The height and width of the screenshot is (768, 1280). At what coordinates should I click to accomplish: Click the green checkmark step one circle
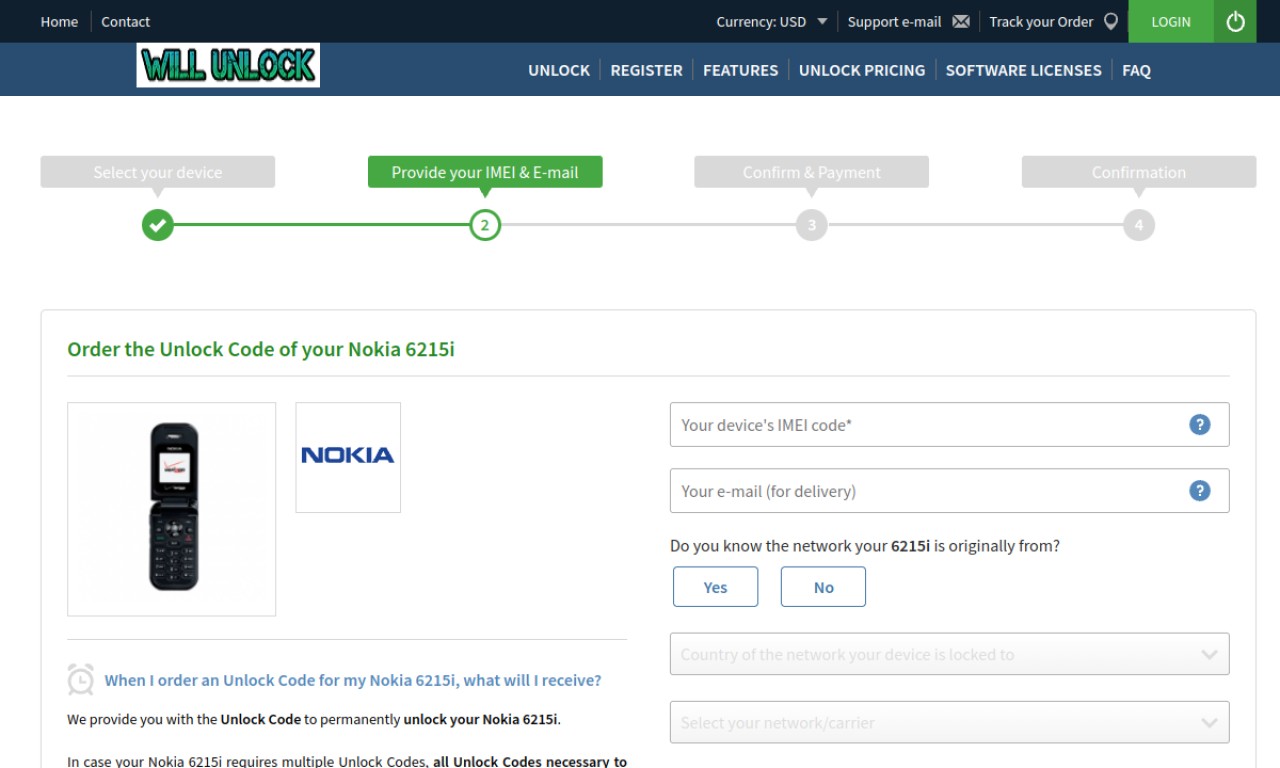point(158,225)
